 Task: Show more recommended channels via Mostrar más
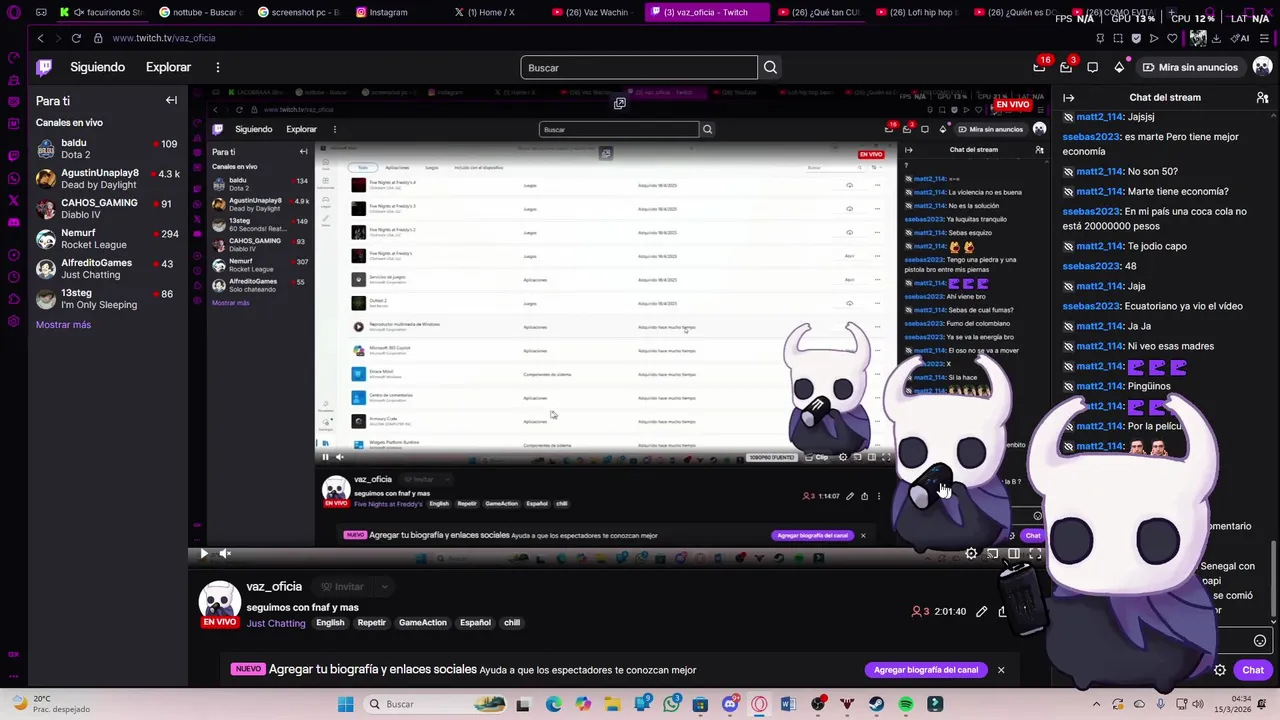click(x=63, y=325)
